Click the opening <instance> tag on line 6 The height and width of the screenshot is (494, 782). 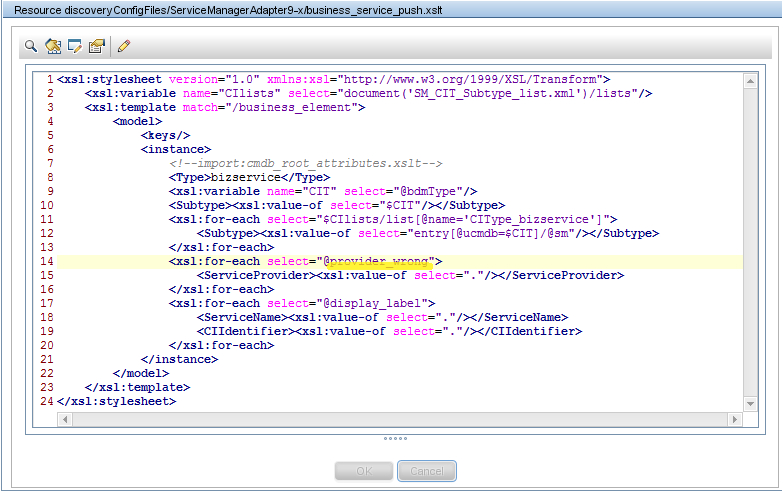176,150
